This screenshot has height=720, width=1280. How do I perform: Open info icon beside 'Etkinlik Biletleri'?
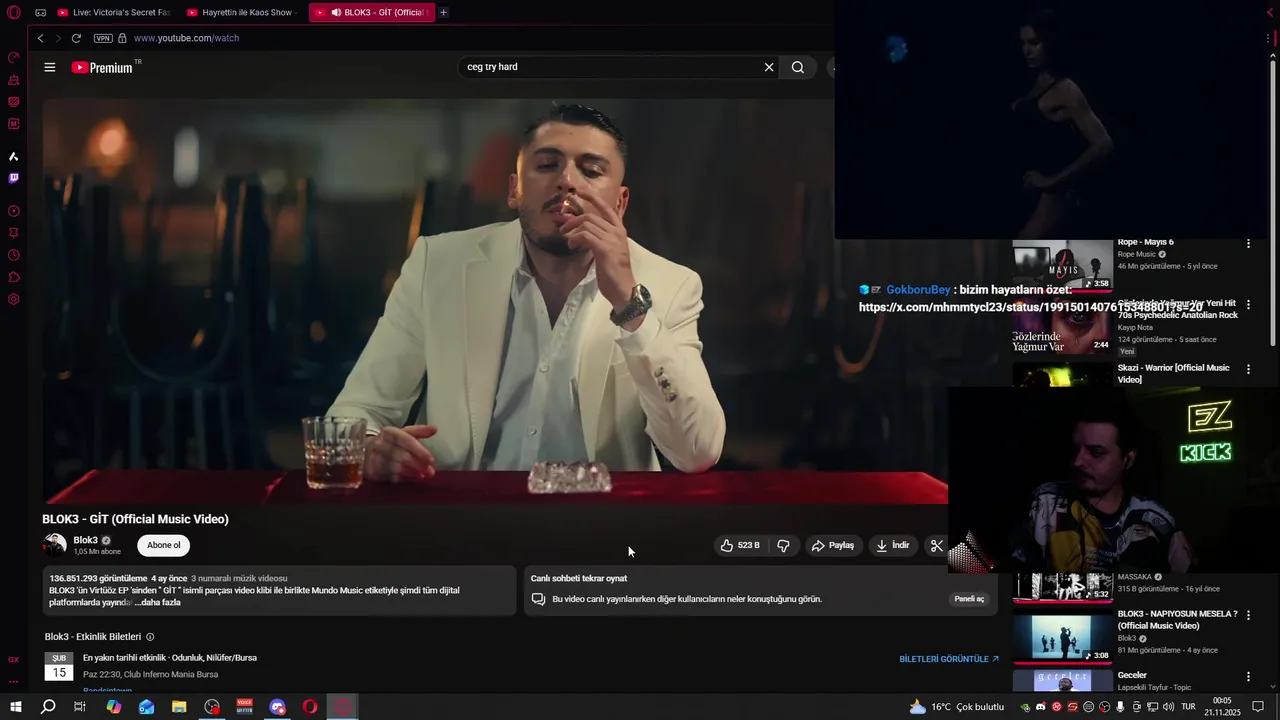coord(150,637)
